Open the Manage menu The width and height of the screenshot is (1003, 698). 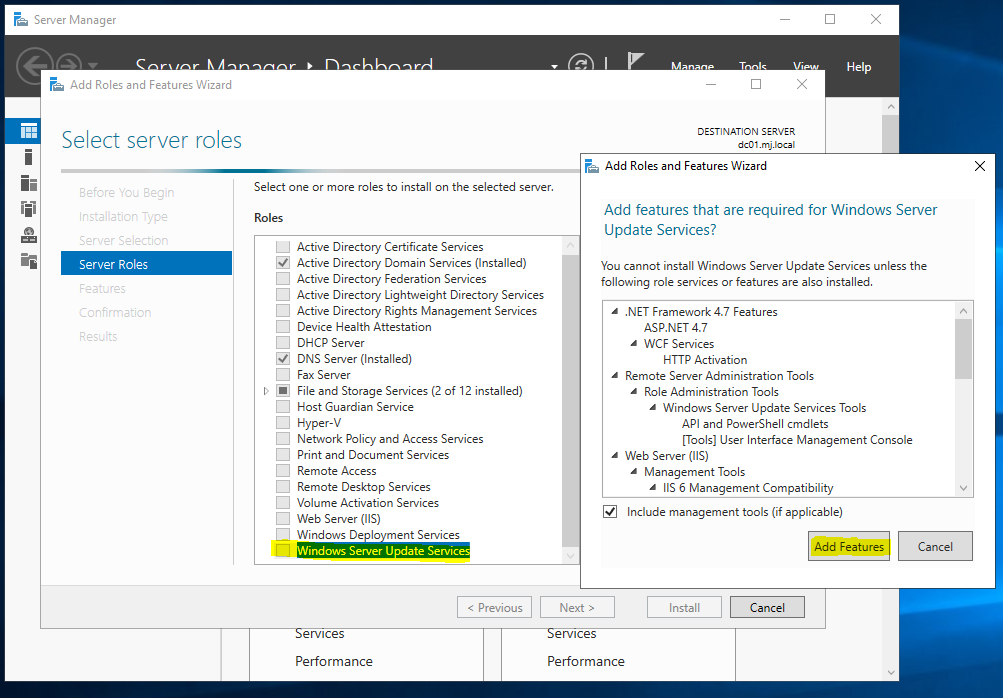tap(692, 65)
